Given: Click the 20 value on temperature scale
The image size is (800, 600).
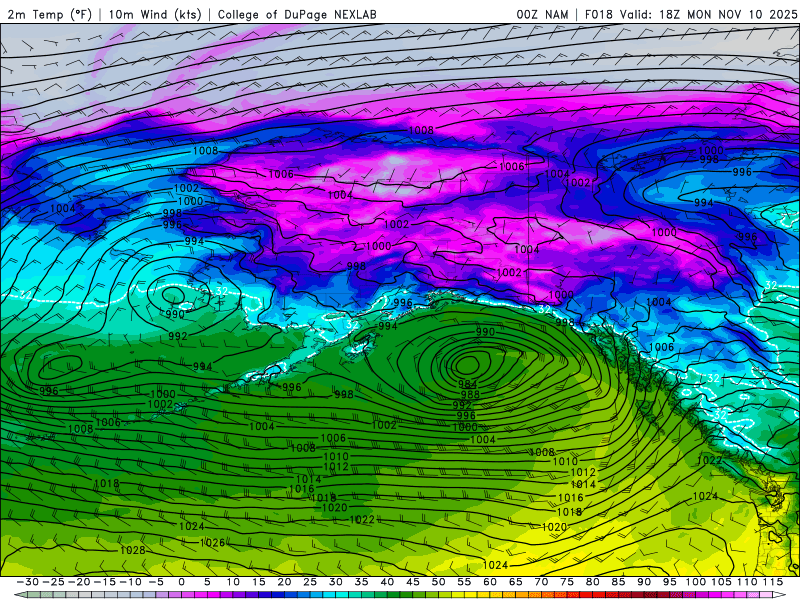Looking at the screenshot, I should 284,582.
